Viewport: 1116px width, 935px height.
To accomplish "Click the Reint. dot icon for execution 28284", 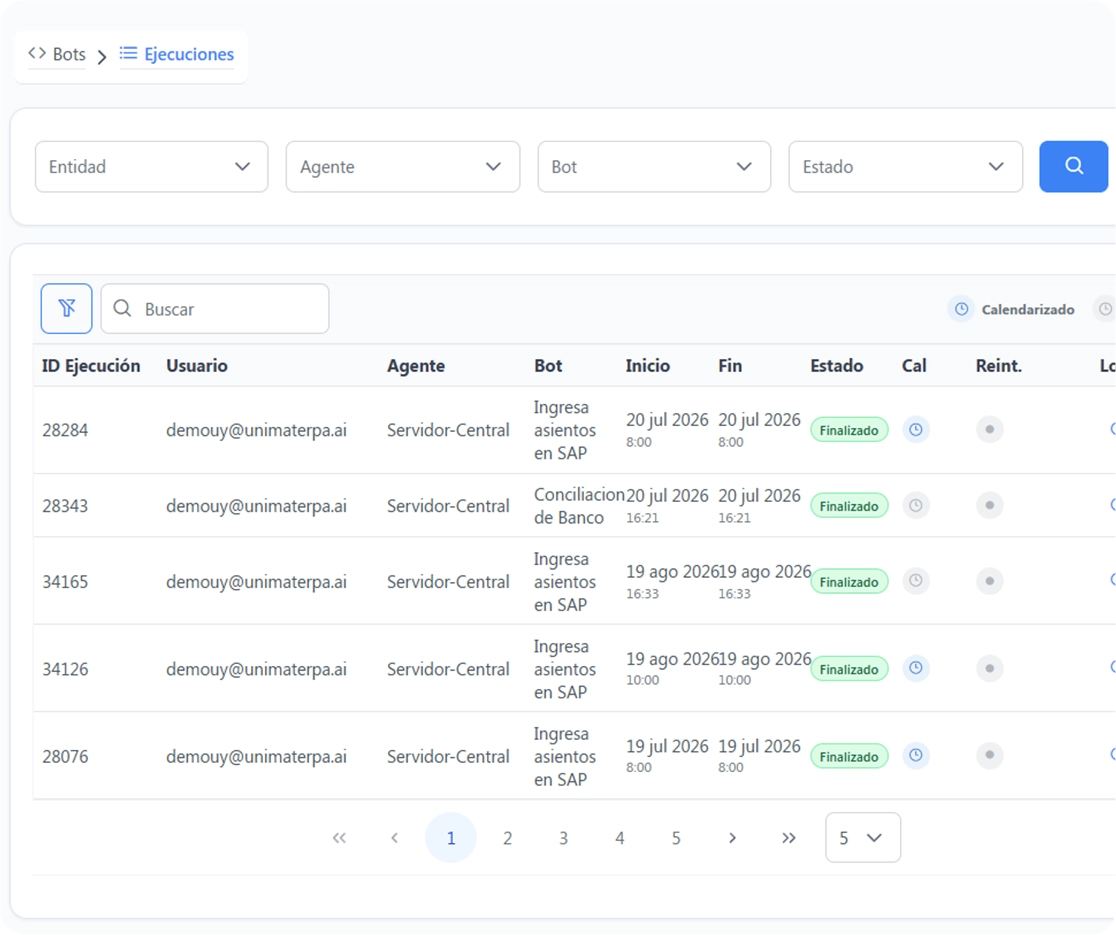I will 989,430.
